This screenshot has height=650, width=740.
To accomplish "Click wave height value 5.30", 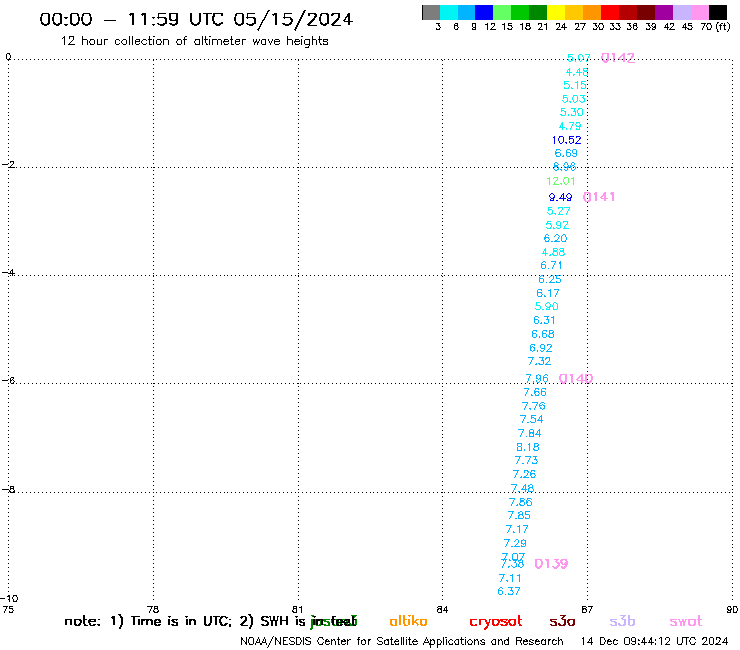I will [x=572, y=112].
